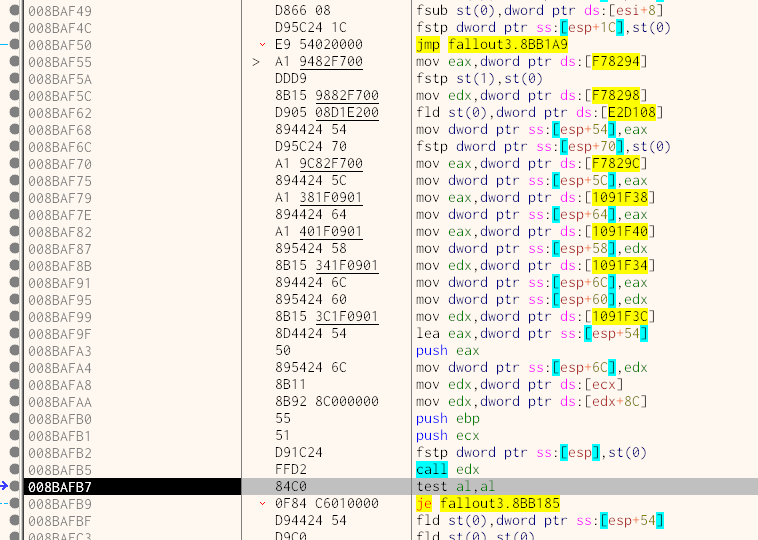Viewport: 758px width, 540px height.
Task: Select address 008BAF70
Action: [60, 164]
